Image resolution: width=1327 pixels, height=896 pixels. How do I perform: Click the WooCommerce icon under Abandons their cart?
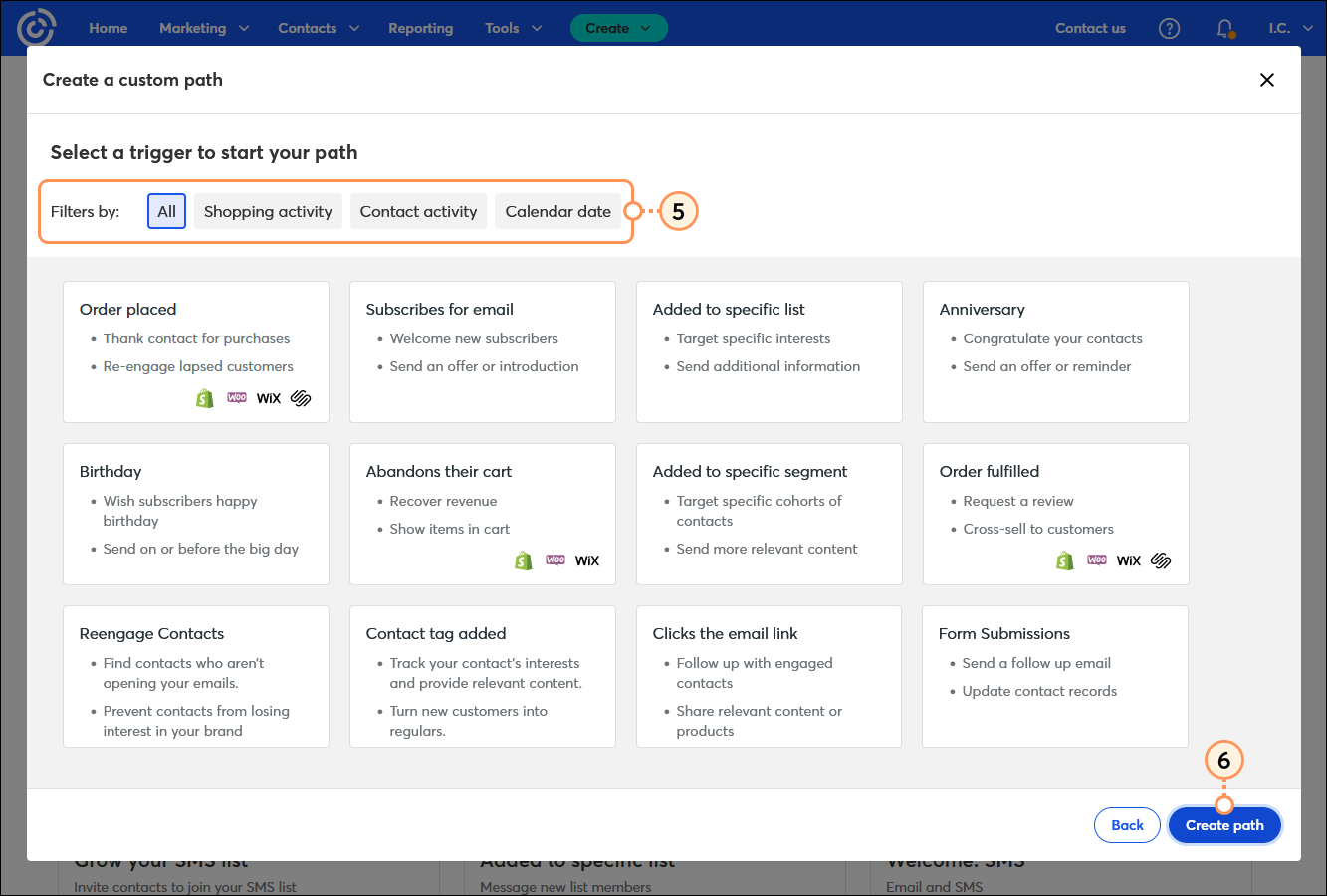pyautogui.click(x=554, y=560)
